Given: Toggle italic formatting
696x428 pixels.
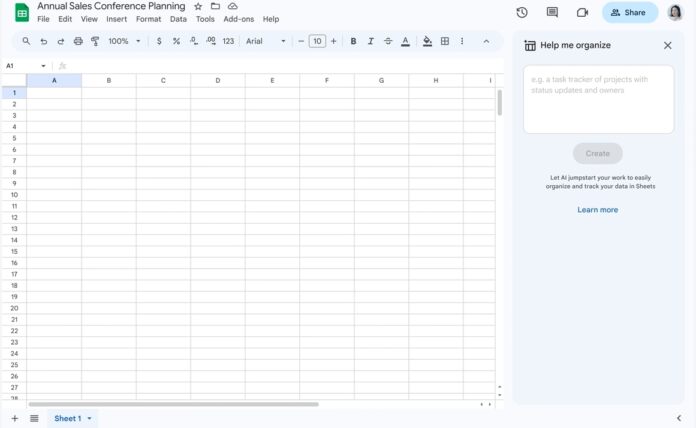Looking at the screenshot, I should click(x=371, y=41).
